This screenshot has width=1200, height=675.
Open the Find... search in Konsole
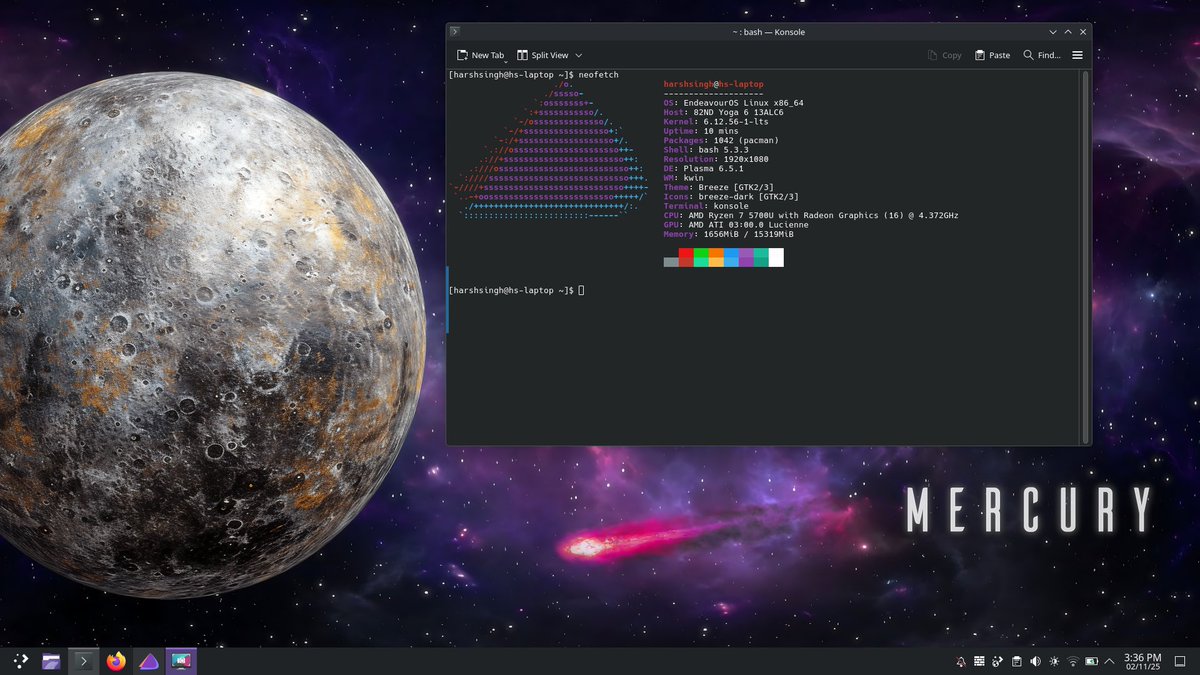click(1042, 55)
